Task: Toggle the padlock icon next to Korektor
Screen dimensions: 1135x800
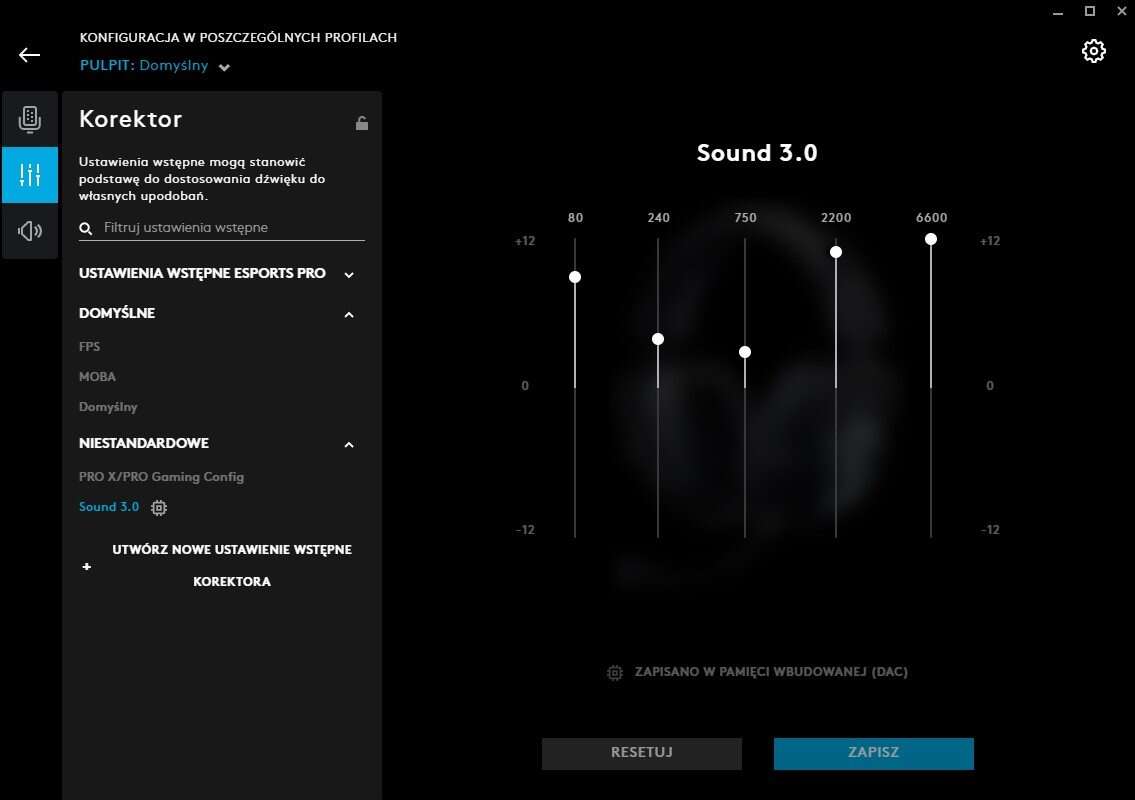Action: point(362,123)
